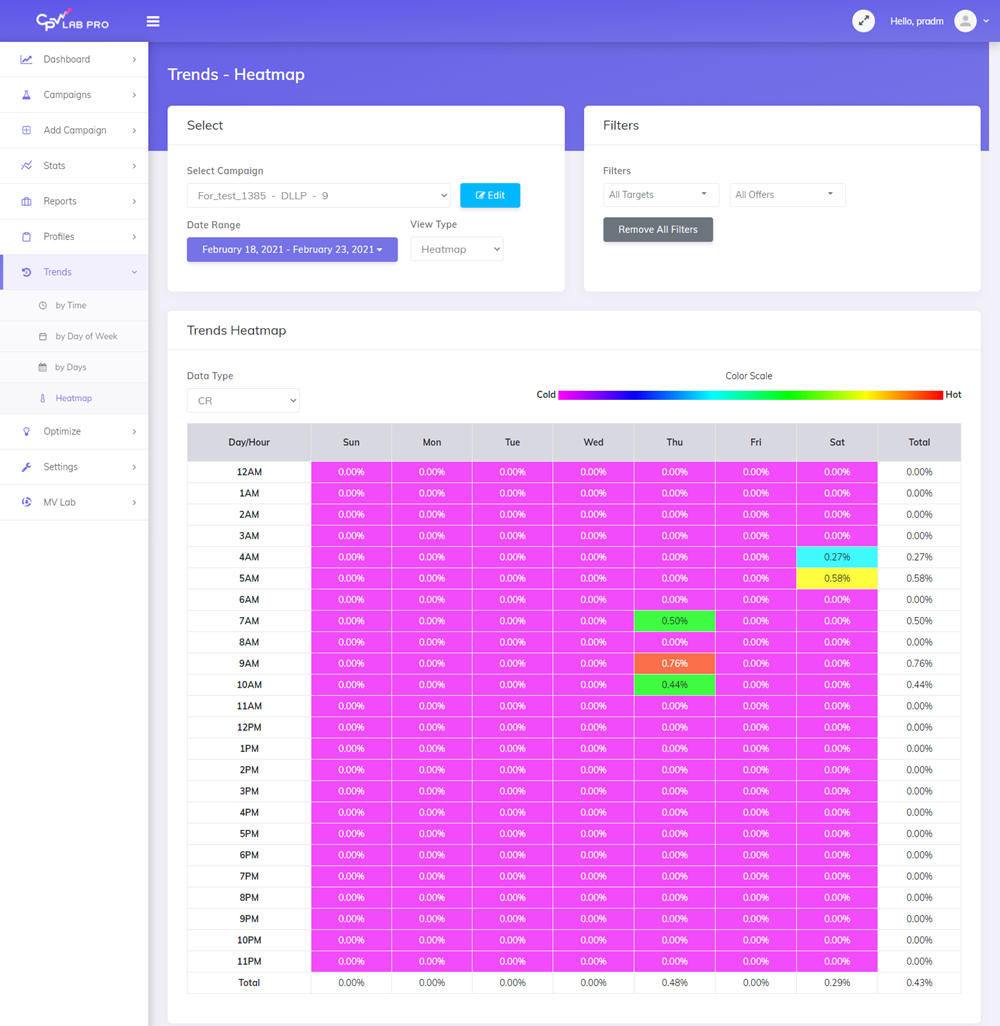Change the Data Type from CR
1000x1026 pixels.
pos(242,400)
